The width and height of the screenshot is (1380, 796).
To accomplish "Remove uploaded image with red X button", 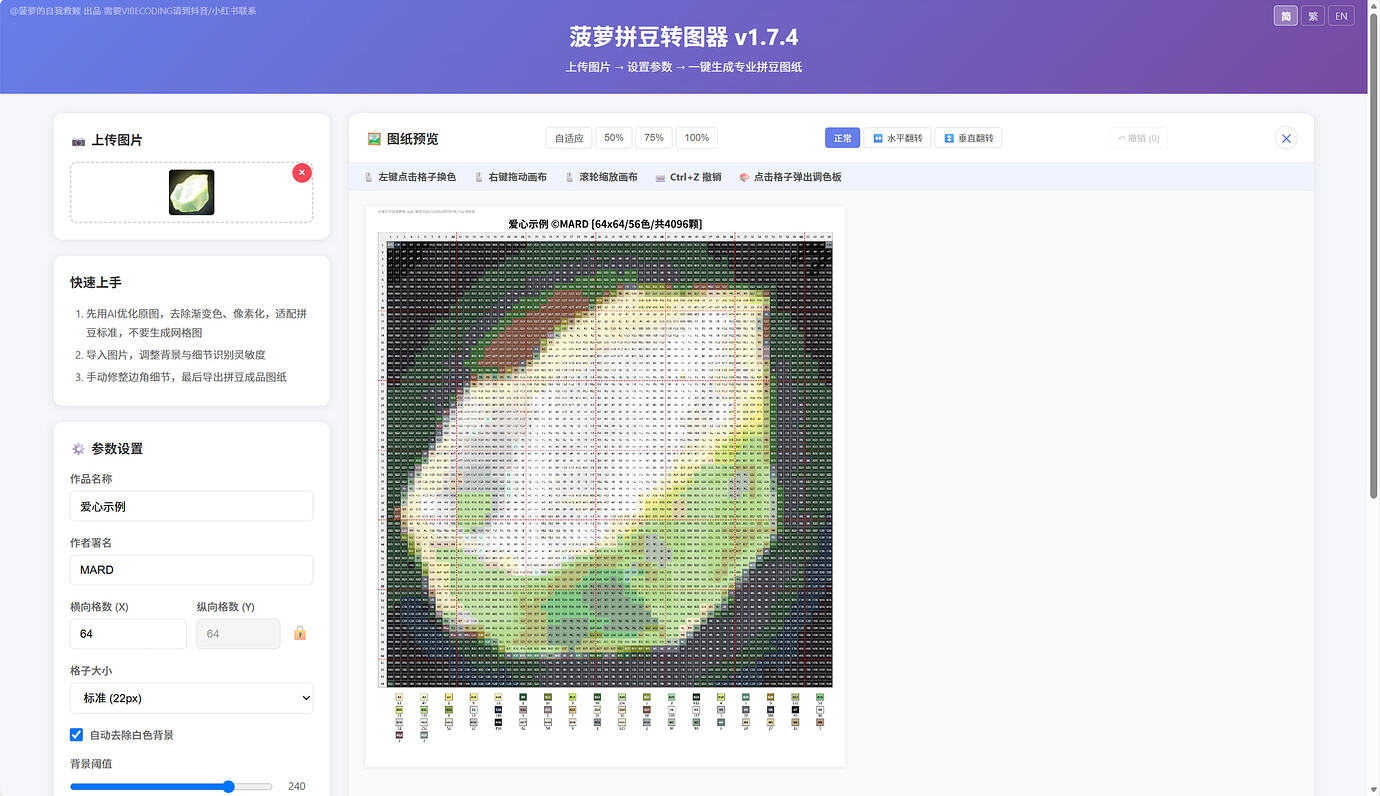I will pyautogui.click(x=302, y=173).
